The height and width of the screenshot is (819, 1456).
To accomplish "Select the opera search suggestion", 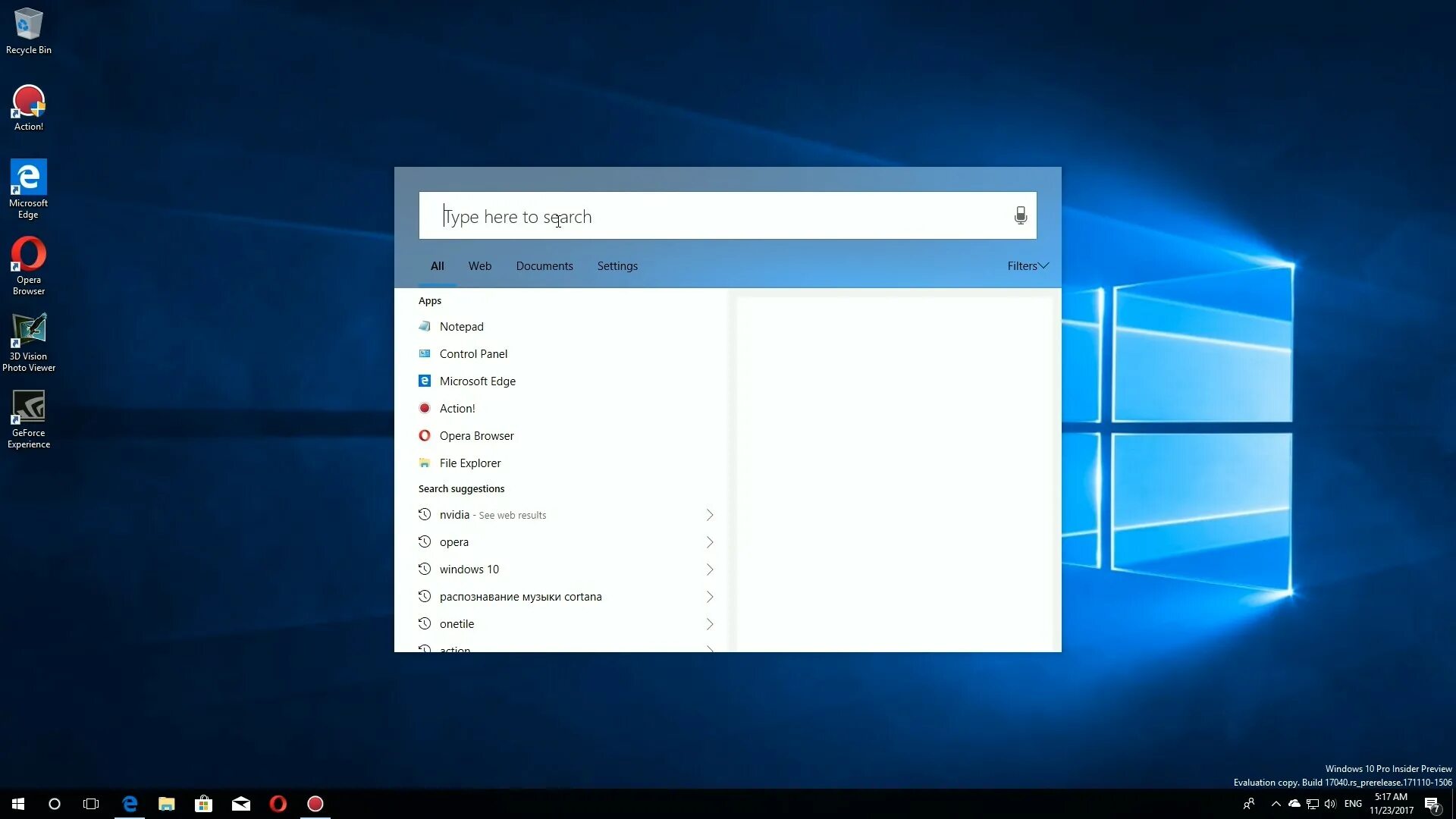I will coord(453,542).
